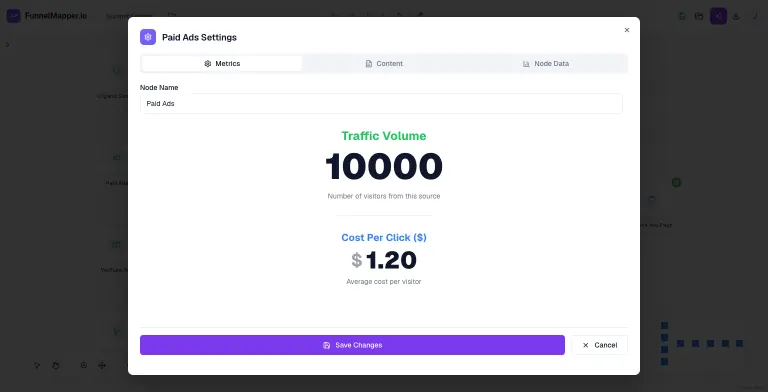Click the purple gear icon beside dialog title
The height and width of the screenshot is (392, 768).
148,37
